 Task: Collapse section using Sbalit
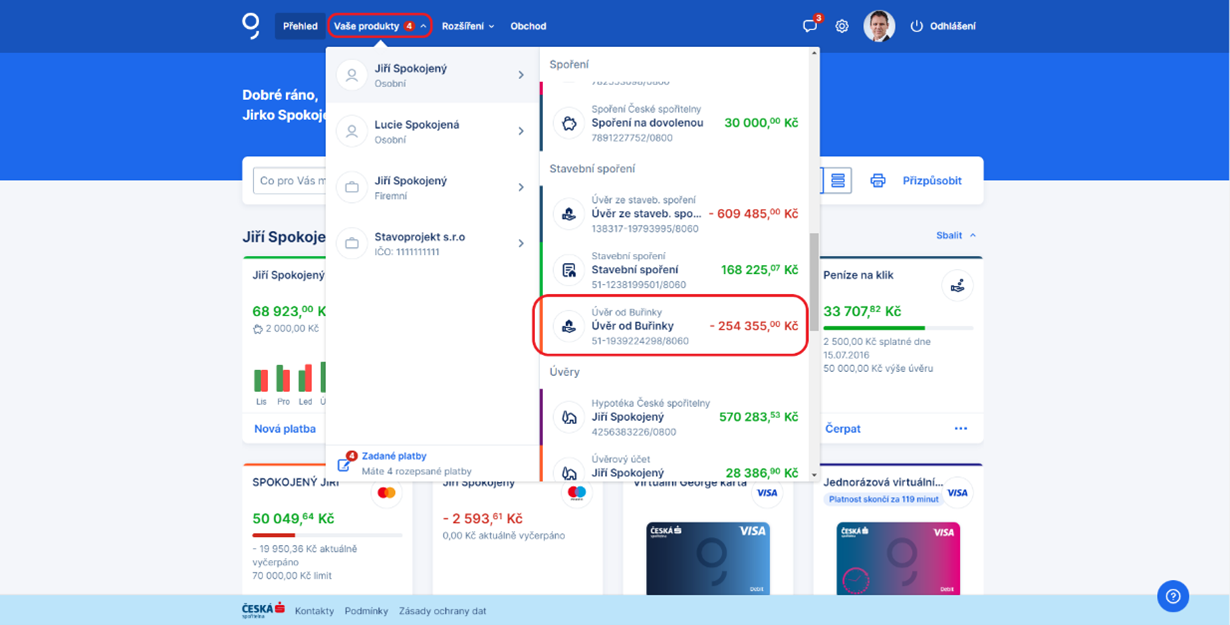(x=956, y=236)
